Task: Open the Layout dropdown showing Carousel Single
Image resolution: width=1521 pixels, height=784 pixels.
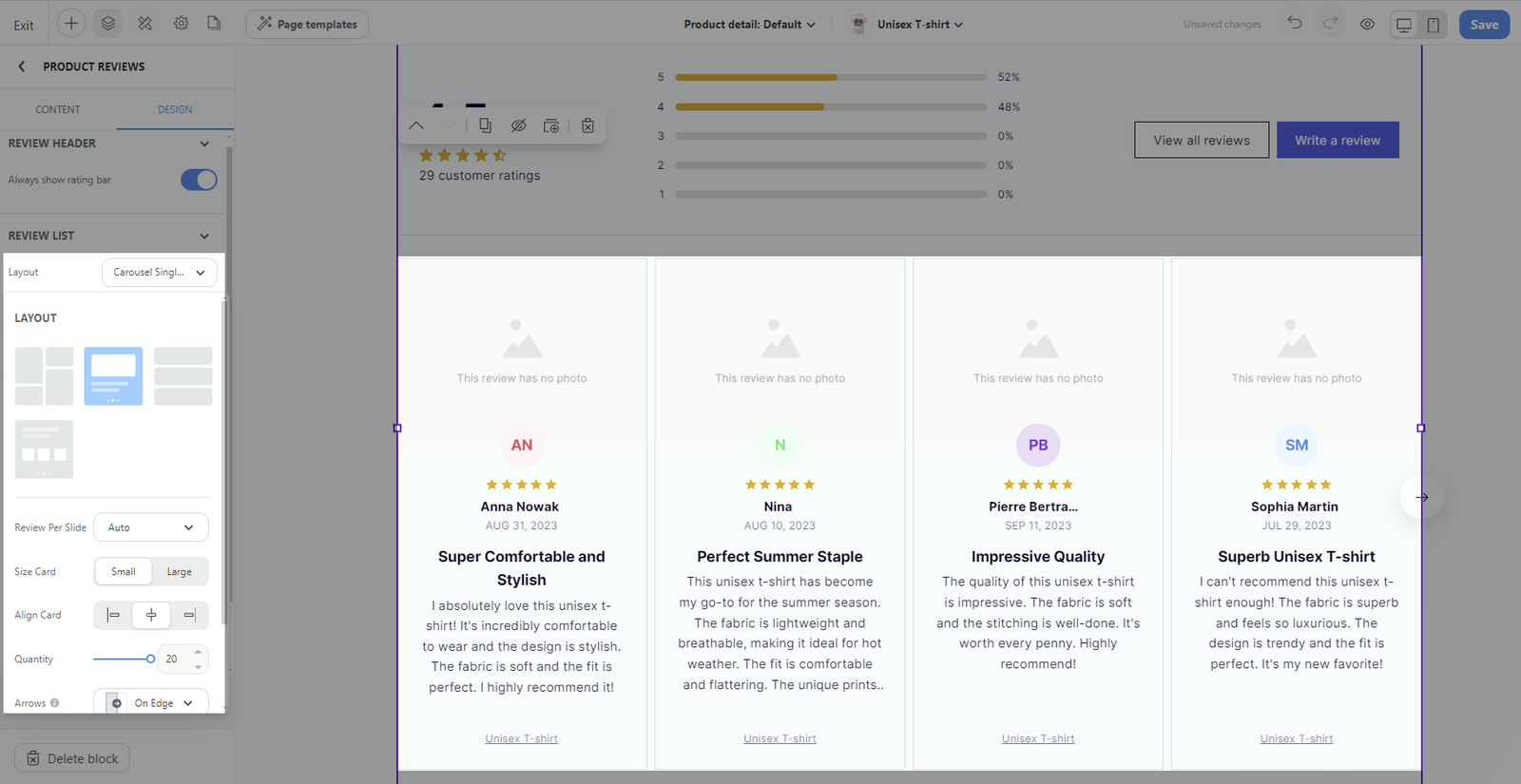Action: tap(159, 273)
